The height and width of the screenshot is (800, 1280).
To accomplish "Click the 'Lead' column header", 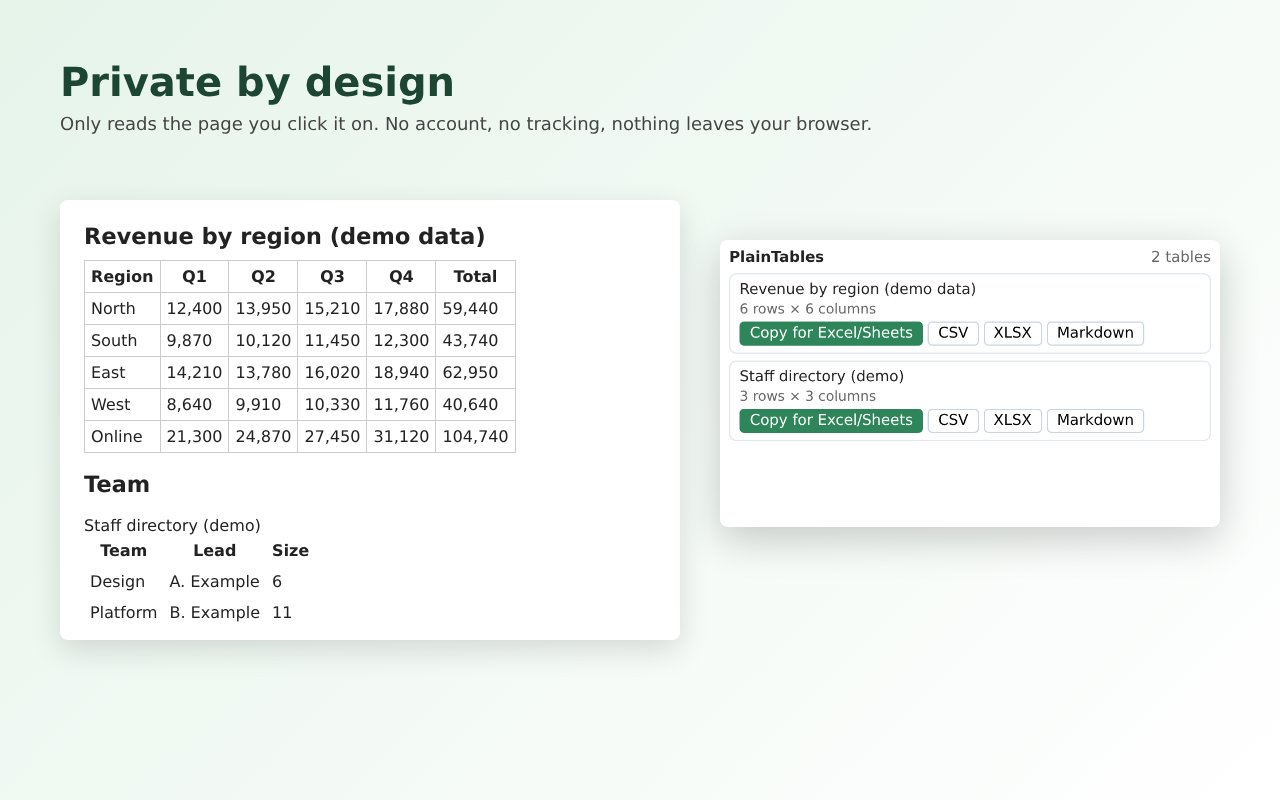I will [214, 551].
